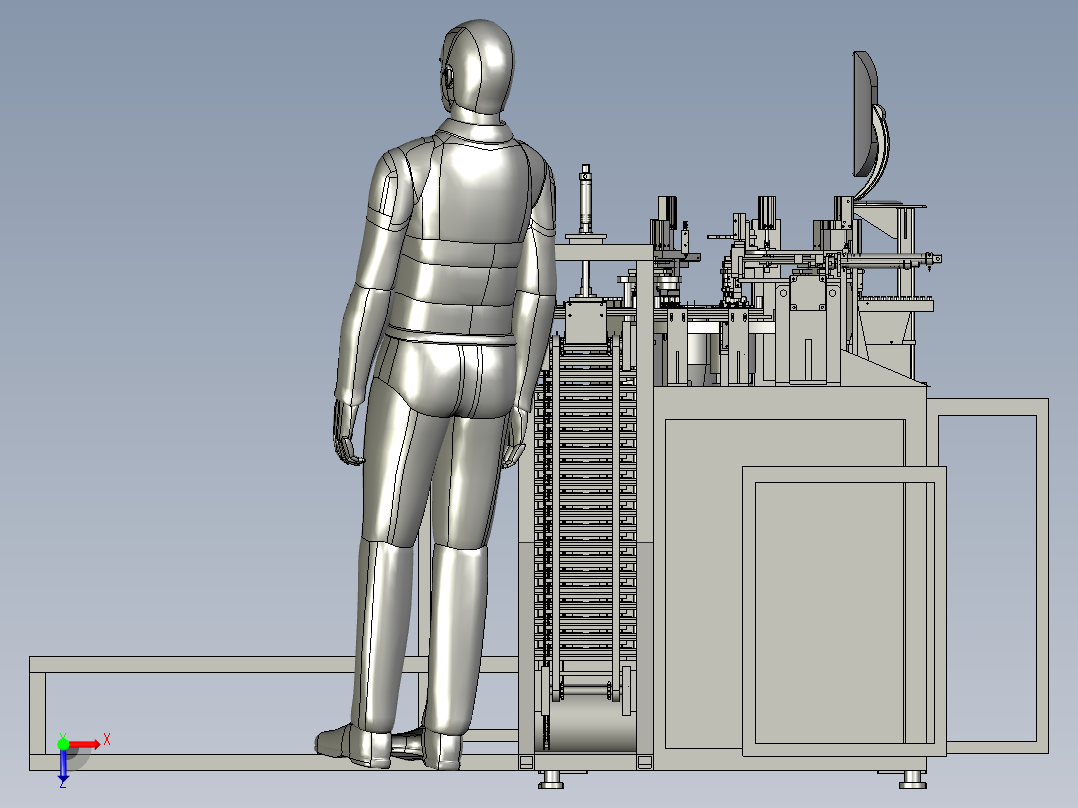Select the right leveling foot under the machine
This screenshot has height=808, width=1078.
tap(912, 779)
